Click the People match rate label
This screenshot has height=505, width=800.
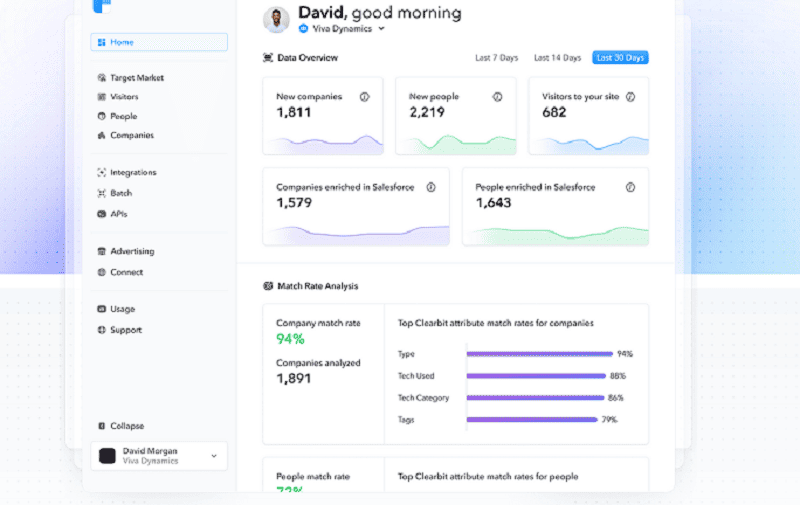click(313, 476)
